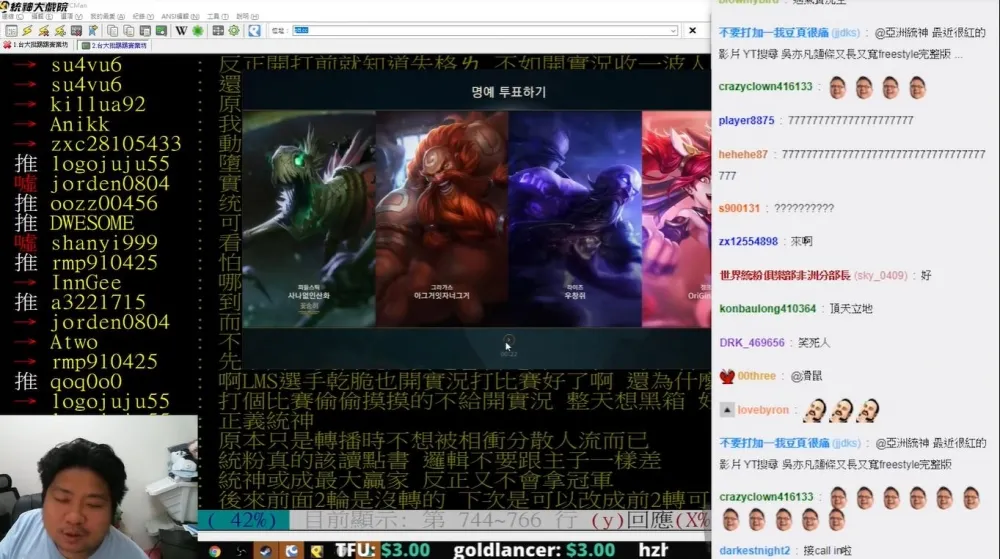Click the black W icon in toolbar
This screenshot has height=559, width=1000.
(x=181, y=31)
